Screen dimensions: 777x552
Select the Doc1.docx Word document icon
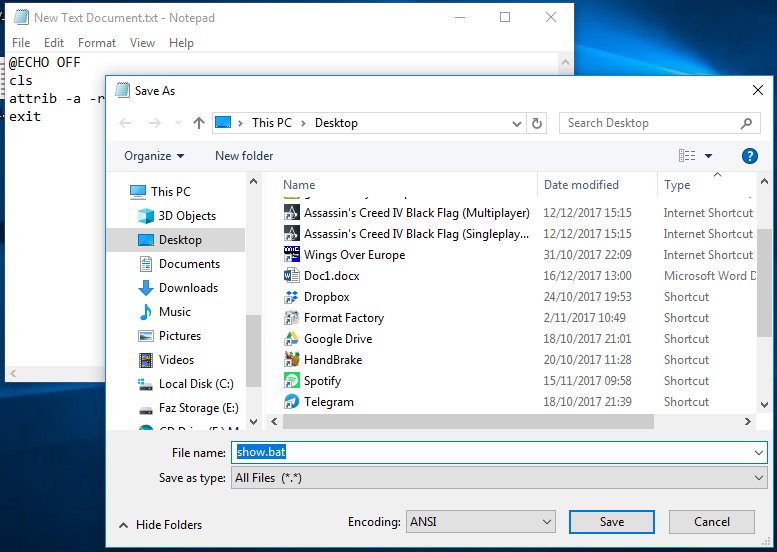click(x=292, y=276)
